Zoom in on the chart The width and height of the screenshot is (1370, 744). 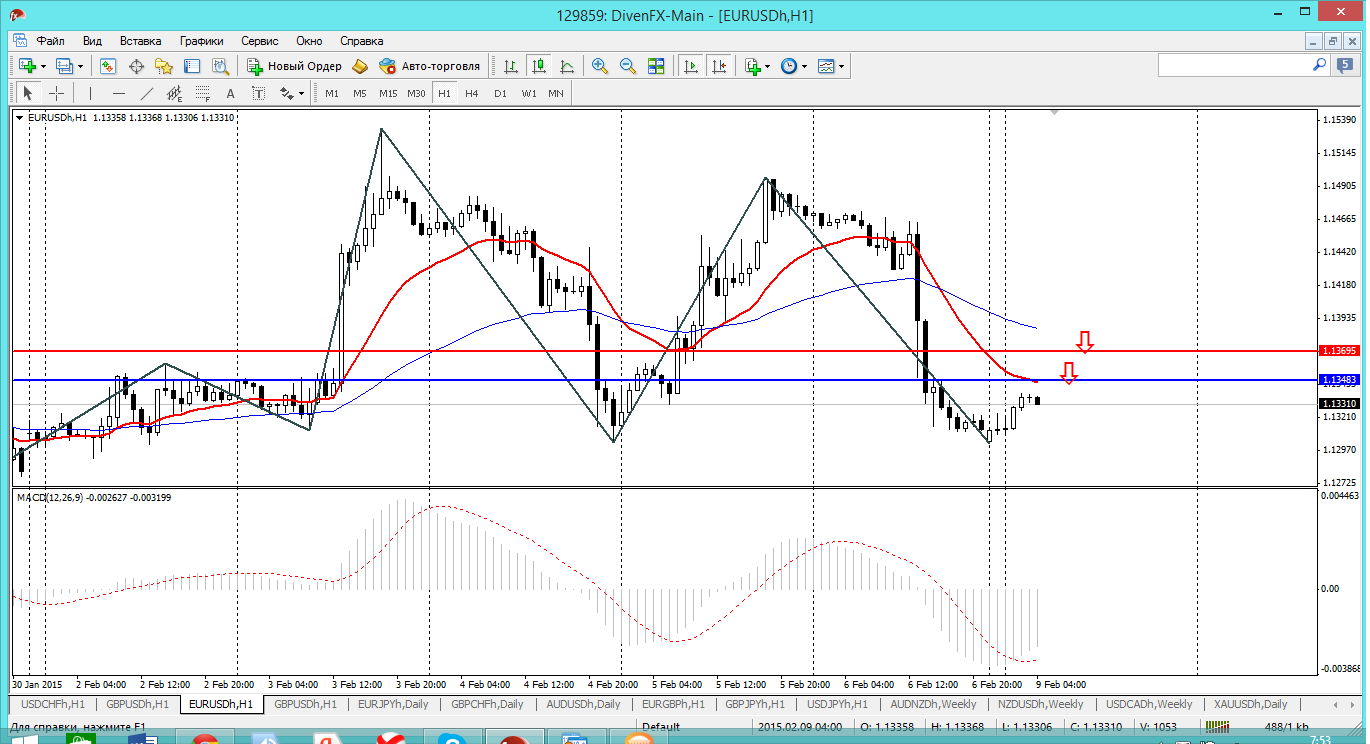coord(600,66)
